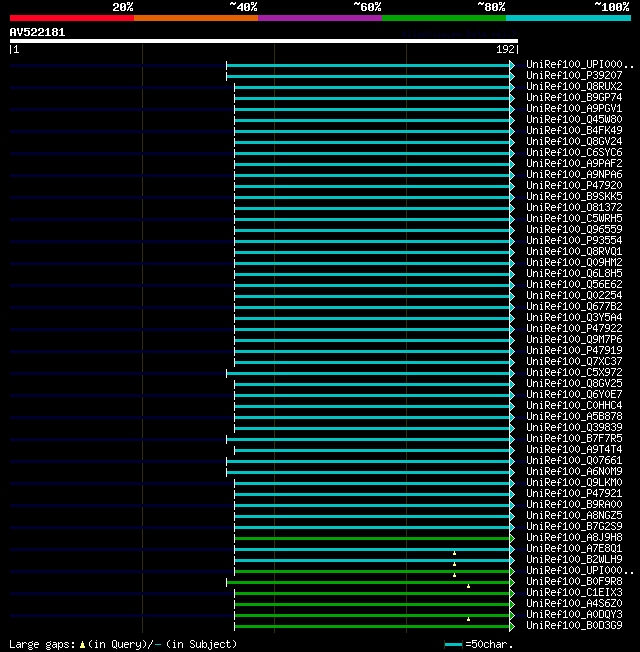Click the =50char. scale bar legend
The height and width of the screenshot is (652, 640).
[x=479, y=645]
